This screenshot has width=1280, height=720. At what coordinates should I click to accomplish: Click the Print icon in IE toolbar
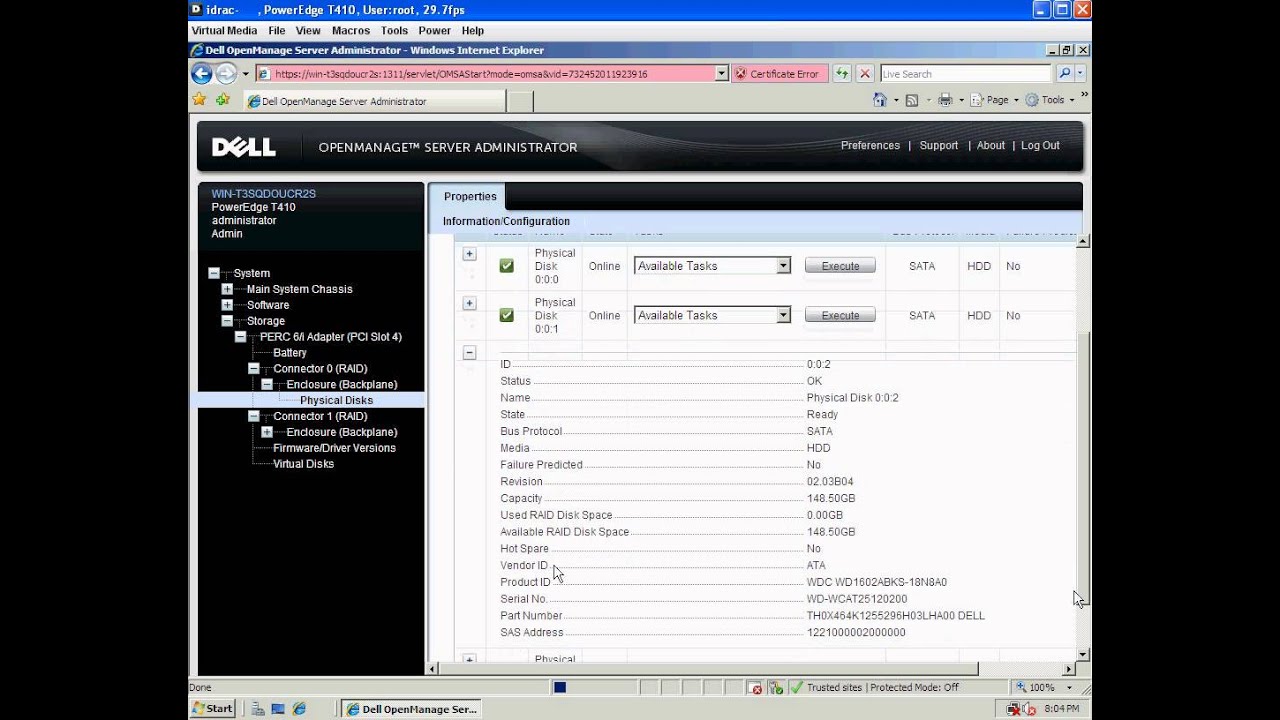[x=945, y=100]
